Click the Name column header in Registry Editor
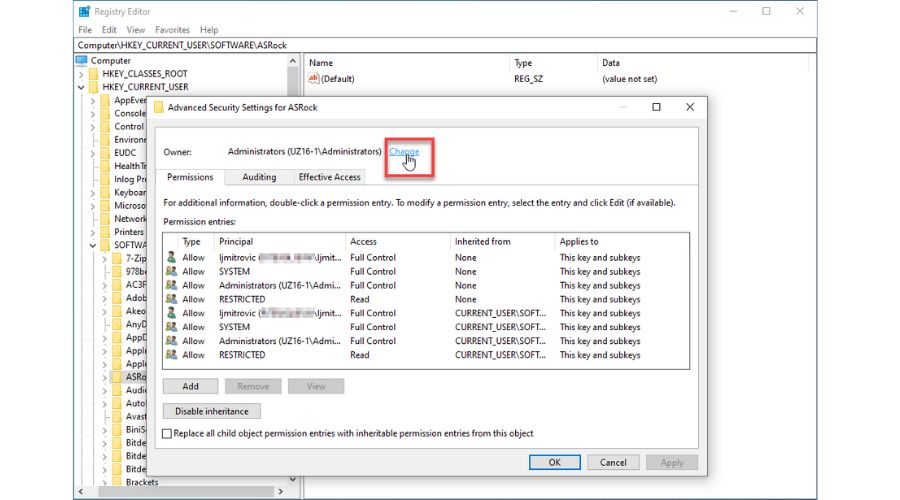Viewport: 900px width, 500px height. [406, 63]
